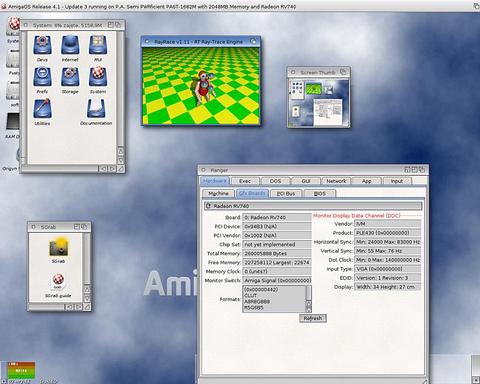Click the Monitor Switch Amiga Signal field
Viewport: 480px width, 384px height.
tap(277, 280)
